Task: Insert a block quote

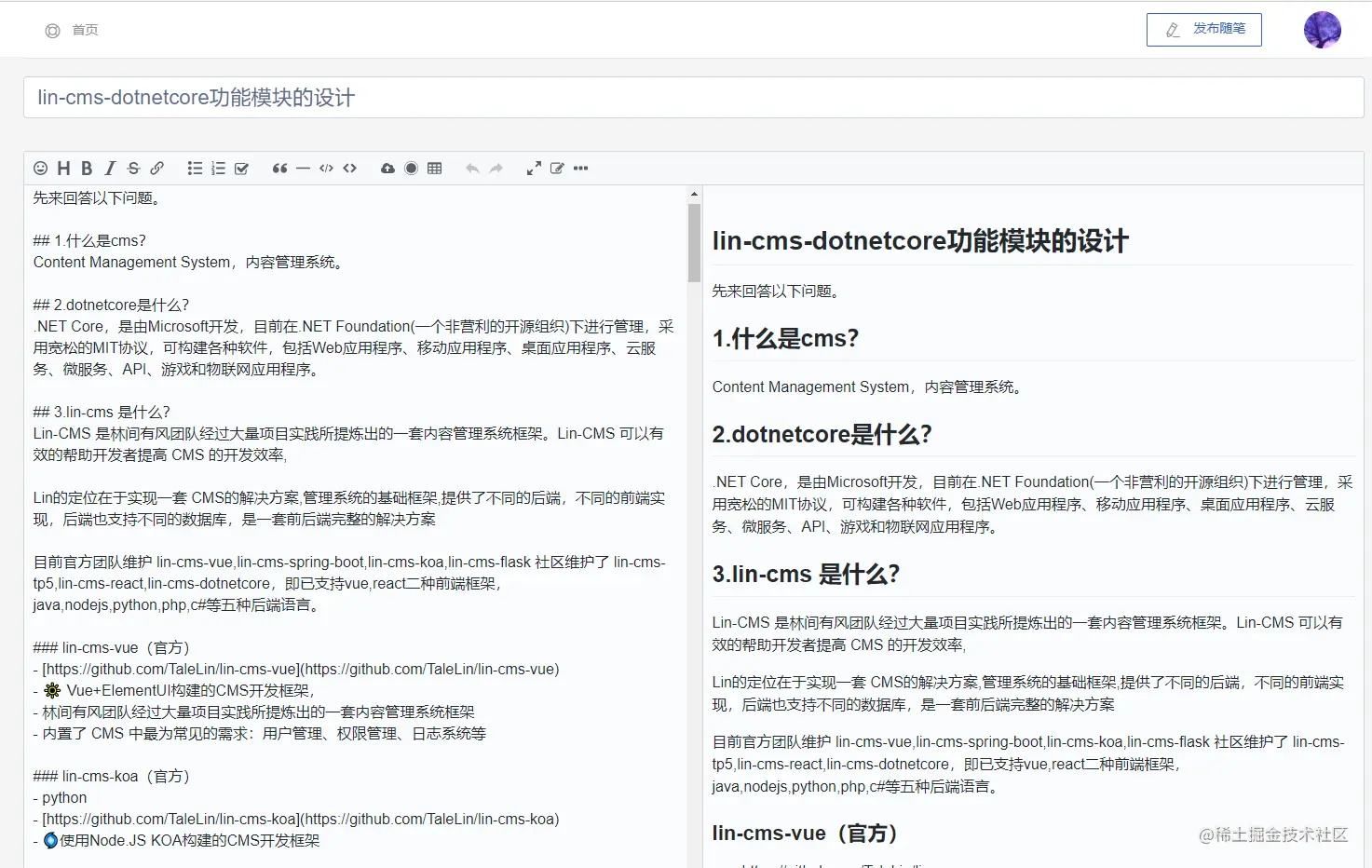Action: coord(279,169)
